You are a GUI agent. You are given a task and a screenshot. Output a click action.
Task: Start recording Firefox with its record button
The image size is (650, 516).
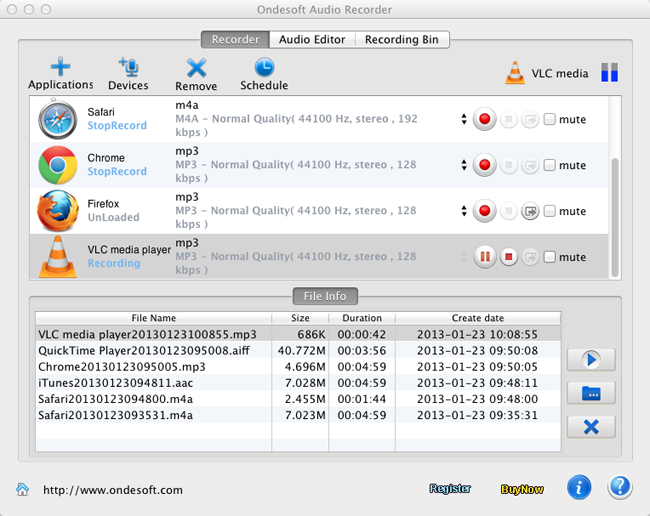(x=484, y=211)
